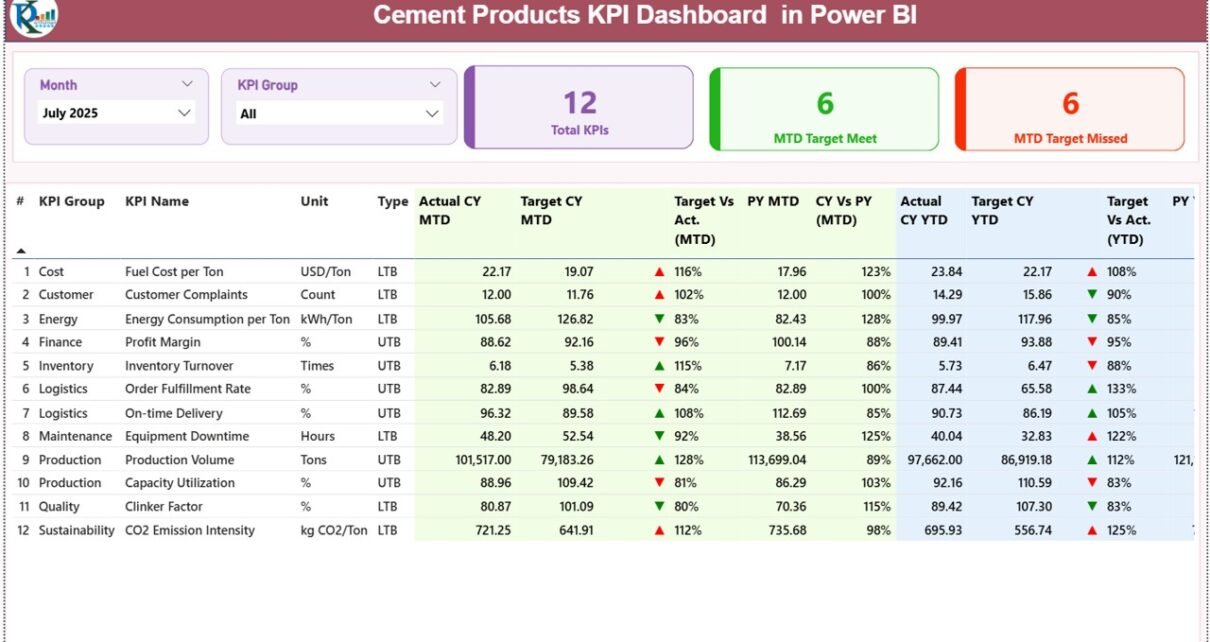This screenshot has width=1210, height=642.
Task: Click the MTD Target Meet card
Action: [x=825, y=109]
